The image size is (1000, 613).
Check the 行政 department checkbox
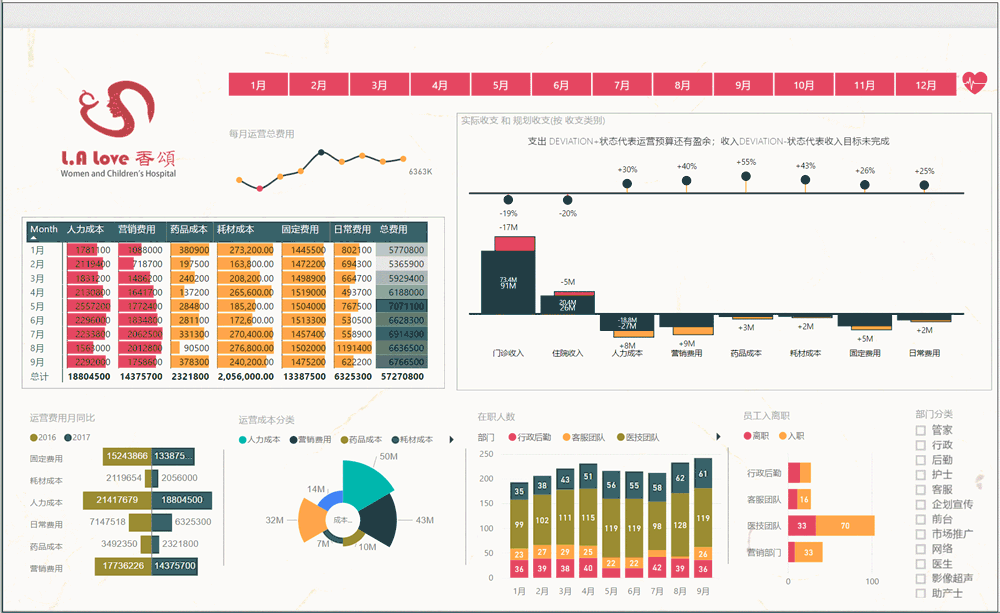[920, 445]
